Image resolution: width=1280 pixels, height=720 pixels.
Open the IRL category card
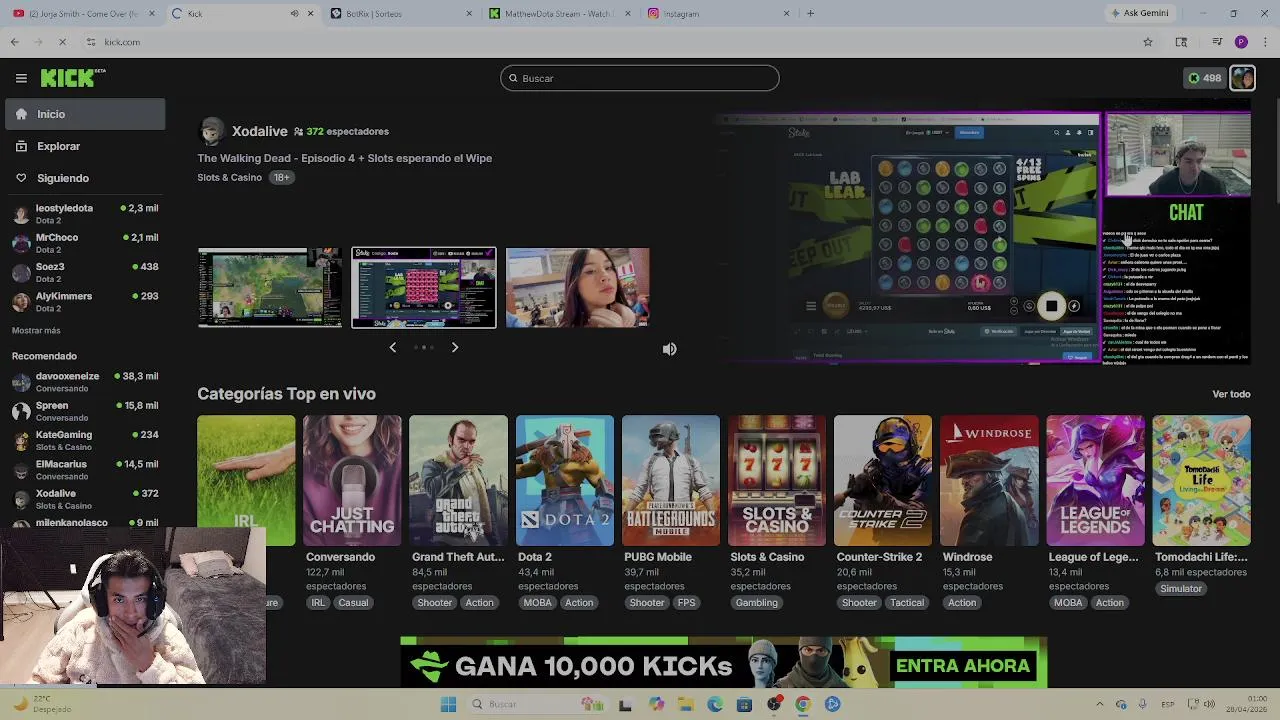(246, 480)
